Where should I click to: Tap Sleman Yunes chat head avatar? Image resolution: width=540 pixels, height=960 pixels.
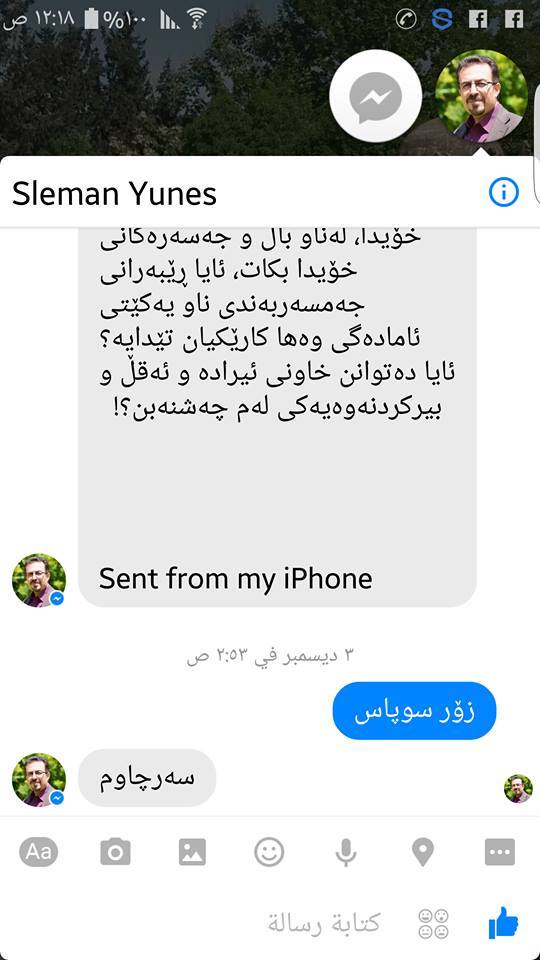pos(481,96)
